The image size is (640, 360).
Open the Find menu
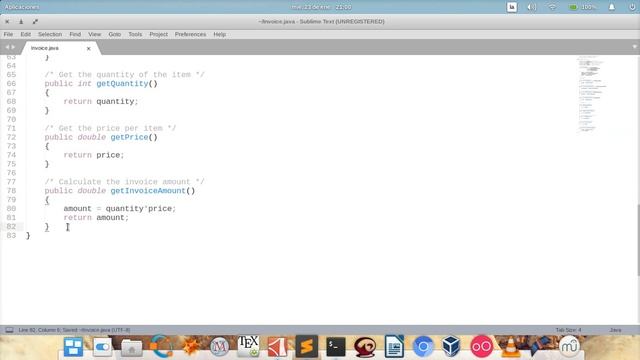75,34
